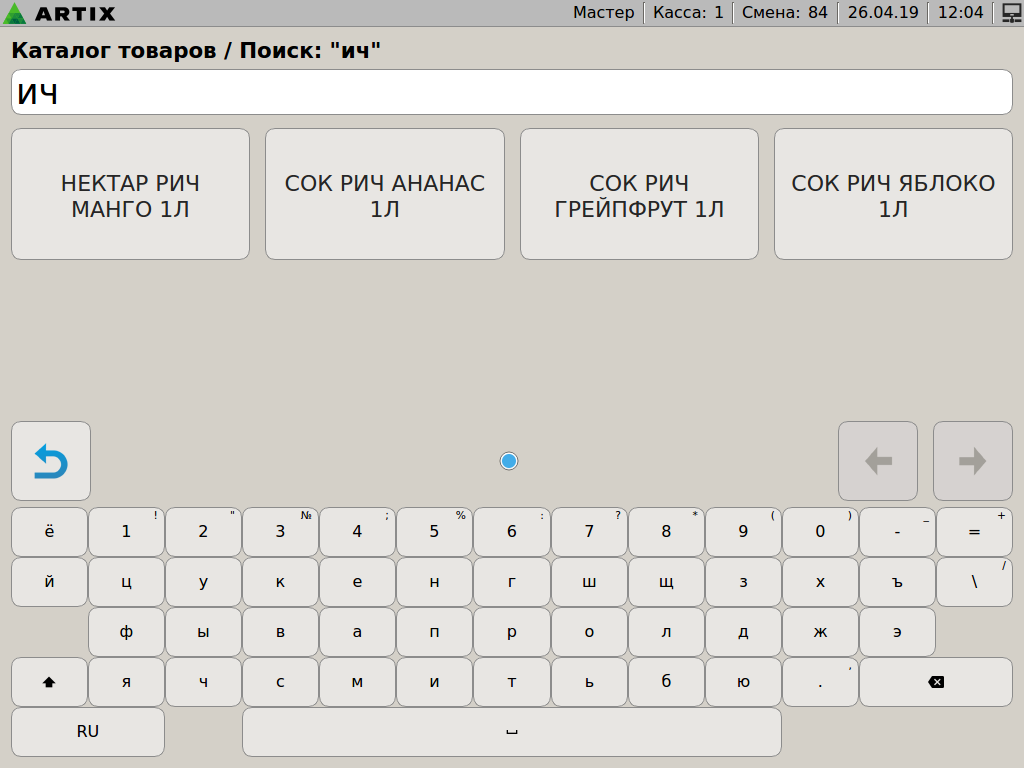This screenshot has width=1024, height=768.
Task: Click the Мастер label in the top bar
Action: click(x=603, y=13)
